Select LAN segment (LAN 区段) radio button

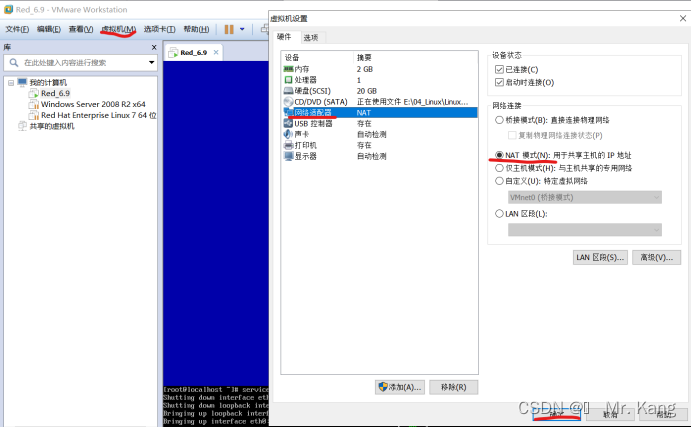click(x=499, y=214)
